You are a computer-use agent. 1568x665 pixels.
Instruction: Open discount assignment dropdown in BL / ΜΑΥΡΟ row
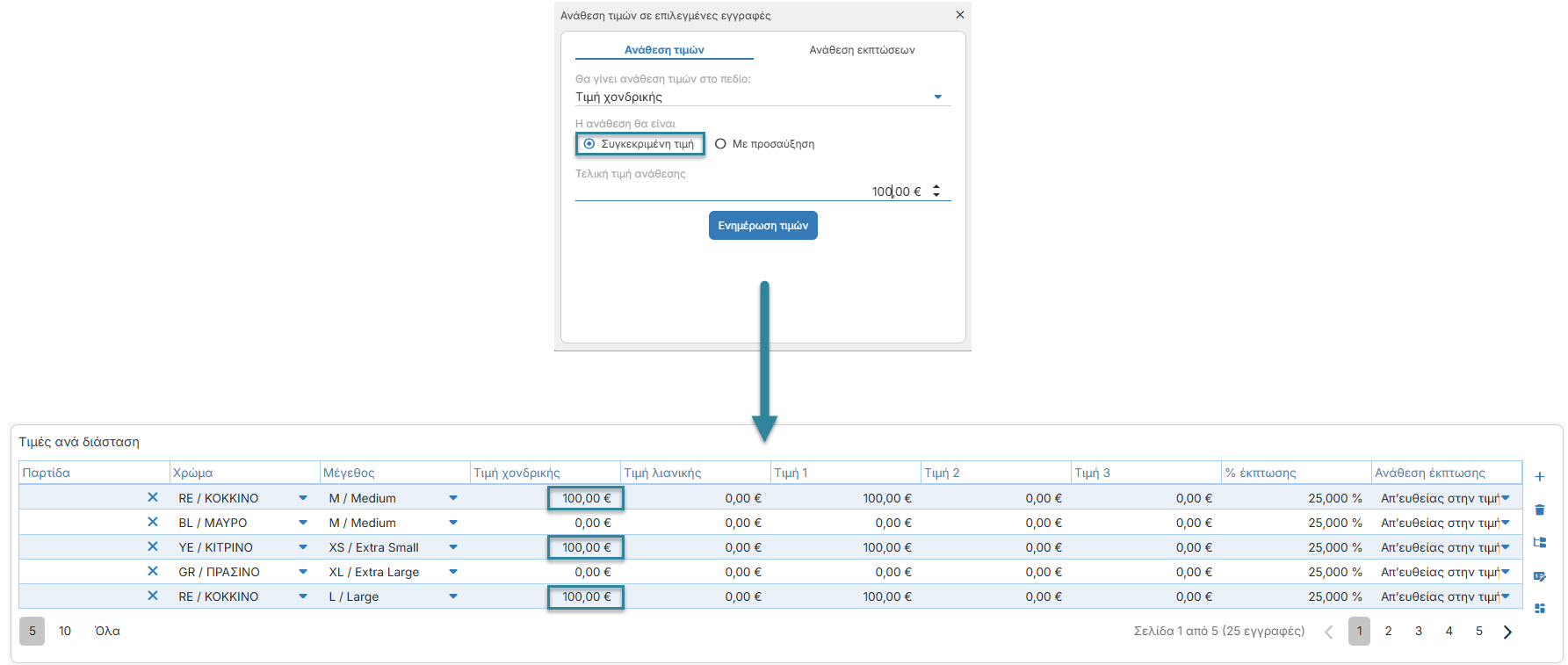[1506, 523]
